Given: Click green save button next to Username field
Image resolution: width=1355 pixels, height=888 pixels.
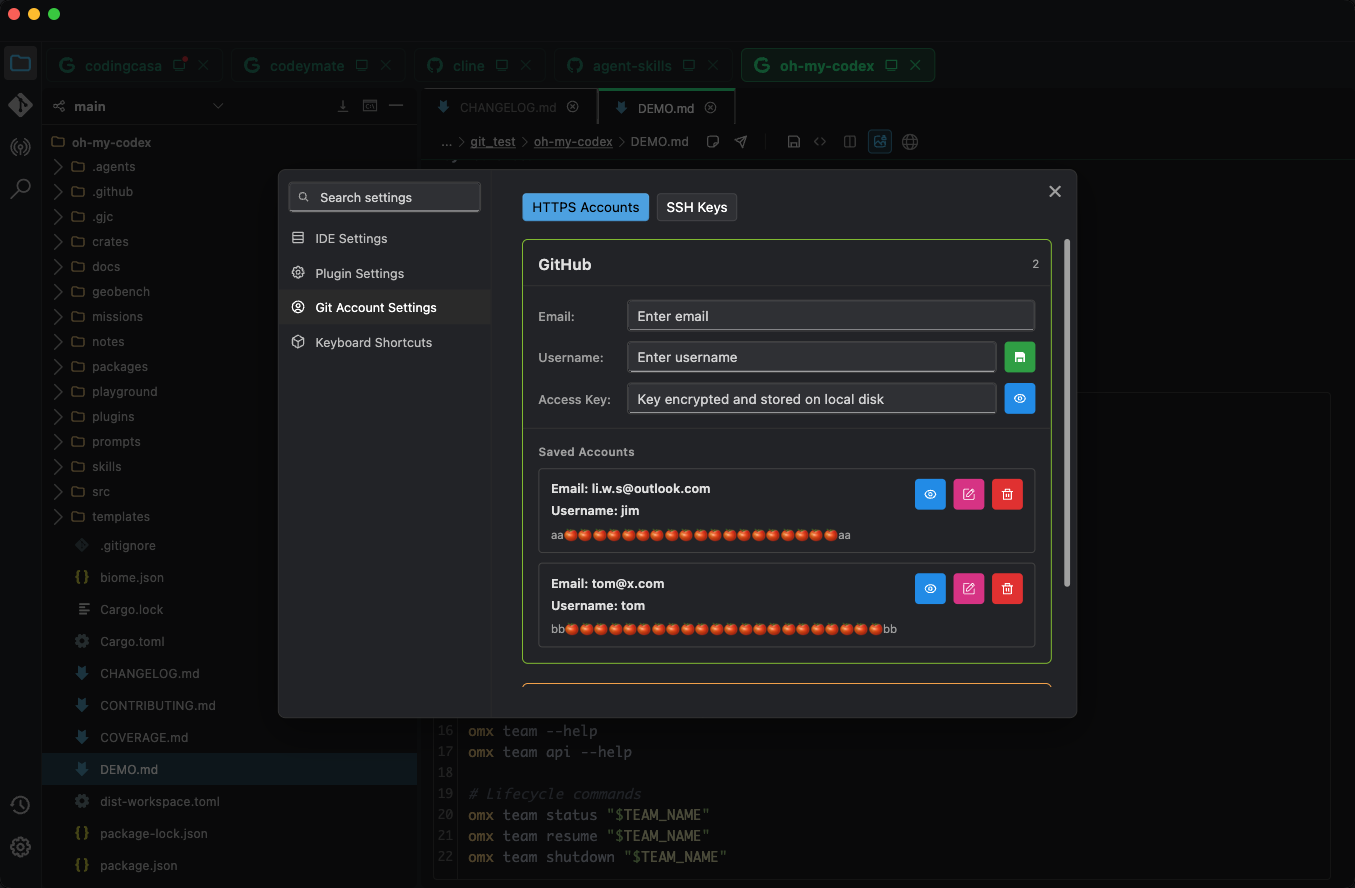Looking at the screenshot, I should coord(1020,357).
